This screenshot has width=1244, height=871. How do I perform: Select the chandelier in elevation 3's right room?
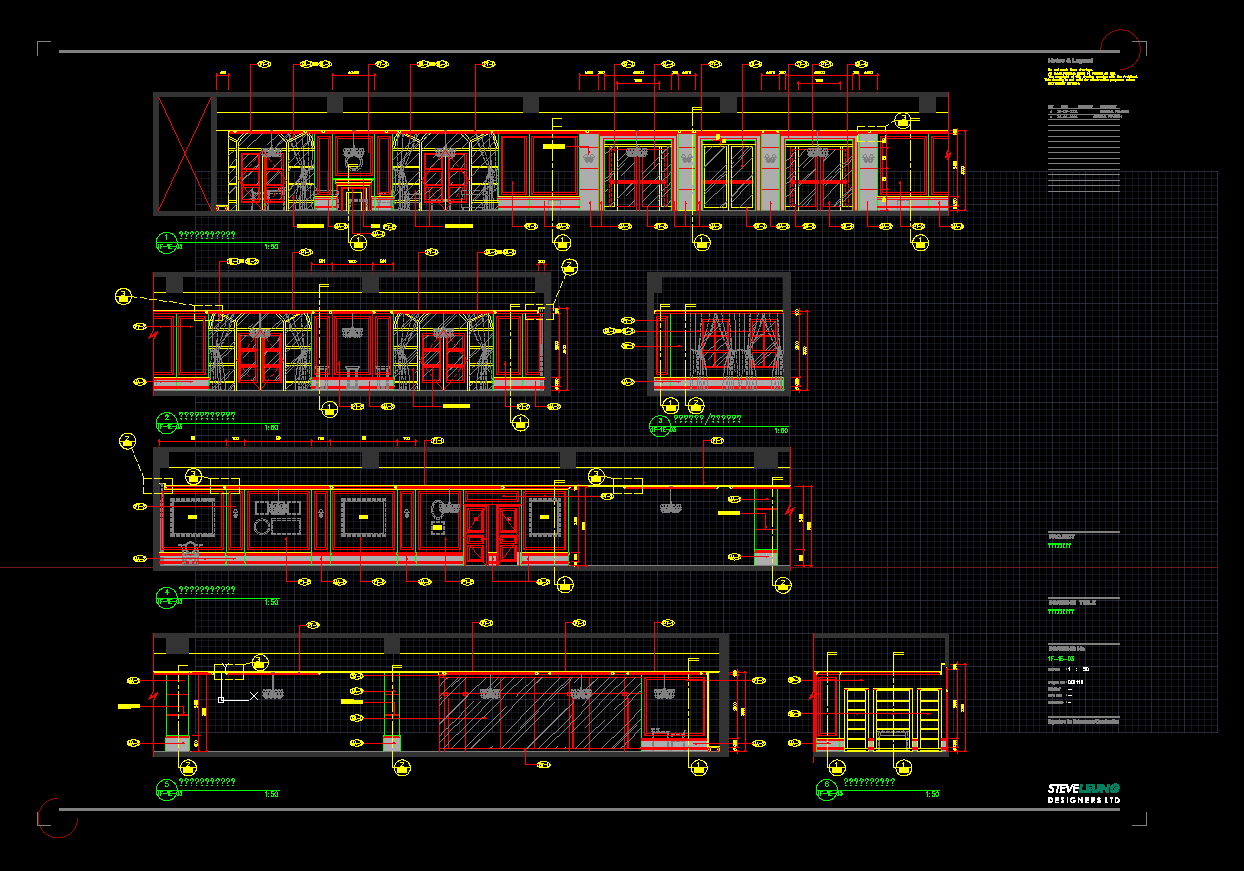click(x=669, y=509)
